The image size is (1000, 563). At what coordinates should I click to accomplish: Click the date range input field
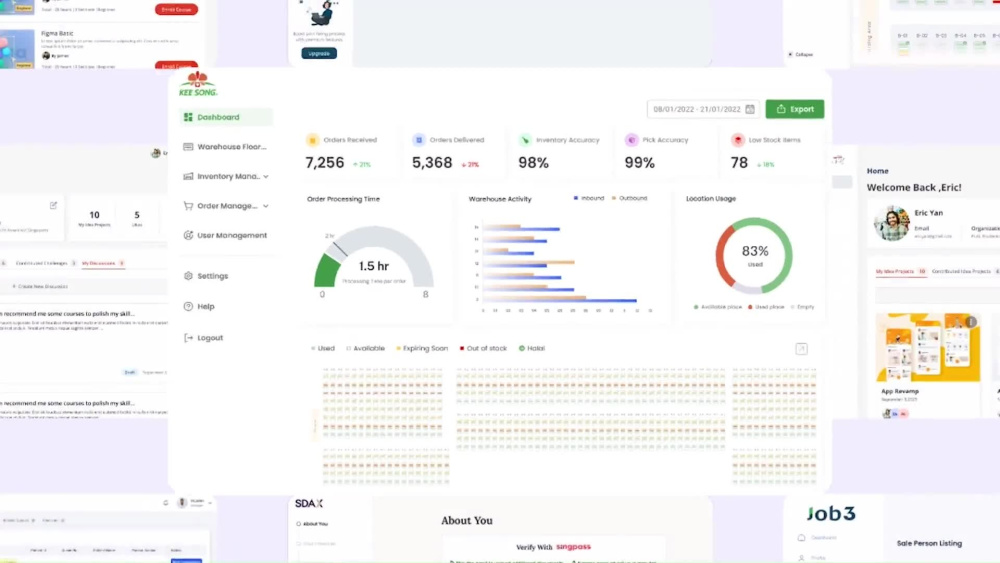[x=703, y=109]
